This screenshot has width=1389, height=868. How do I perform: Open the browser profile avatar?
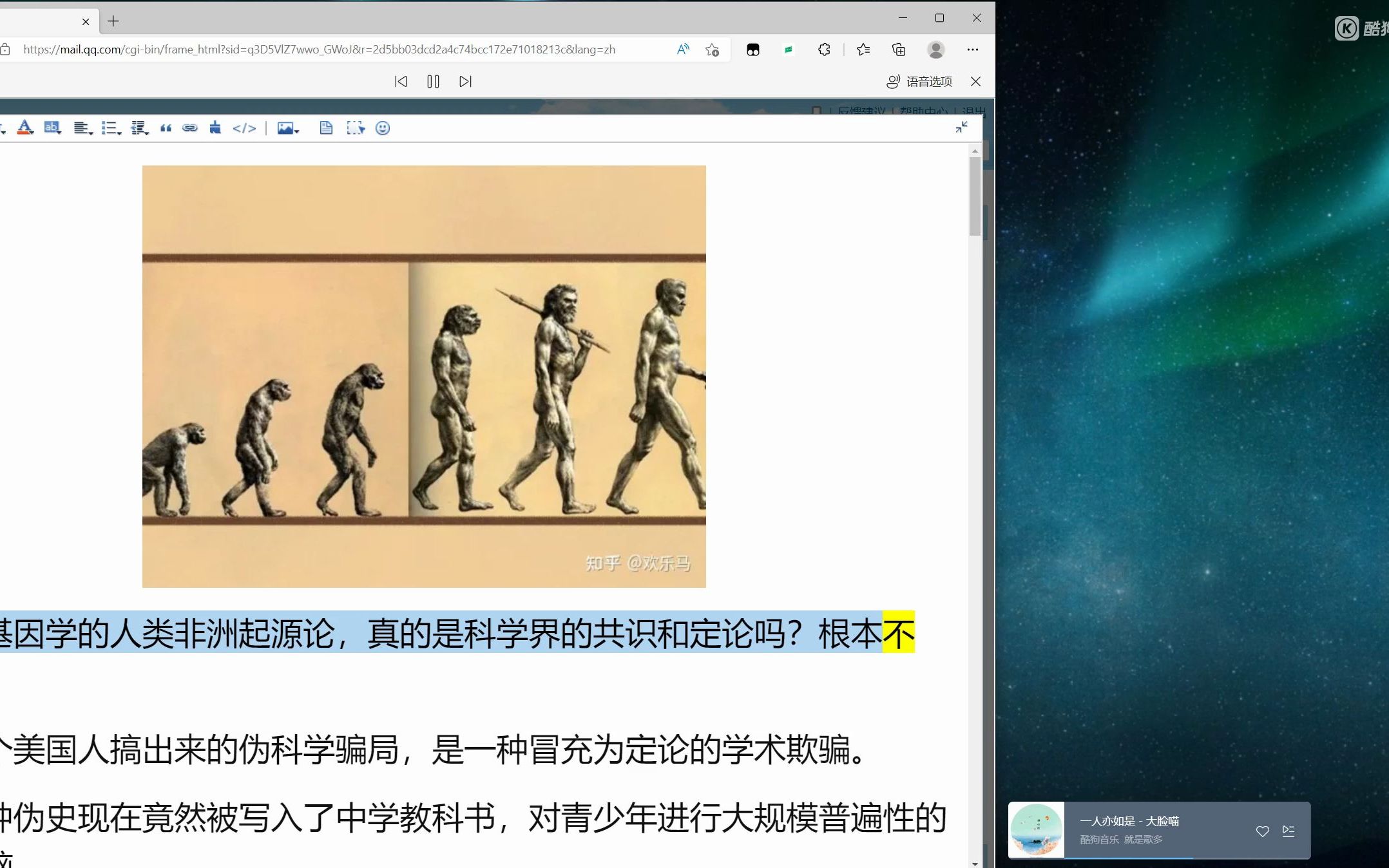(x=936, y=50)
